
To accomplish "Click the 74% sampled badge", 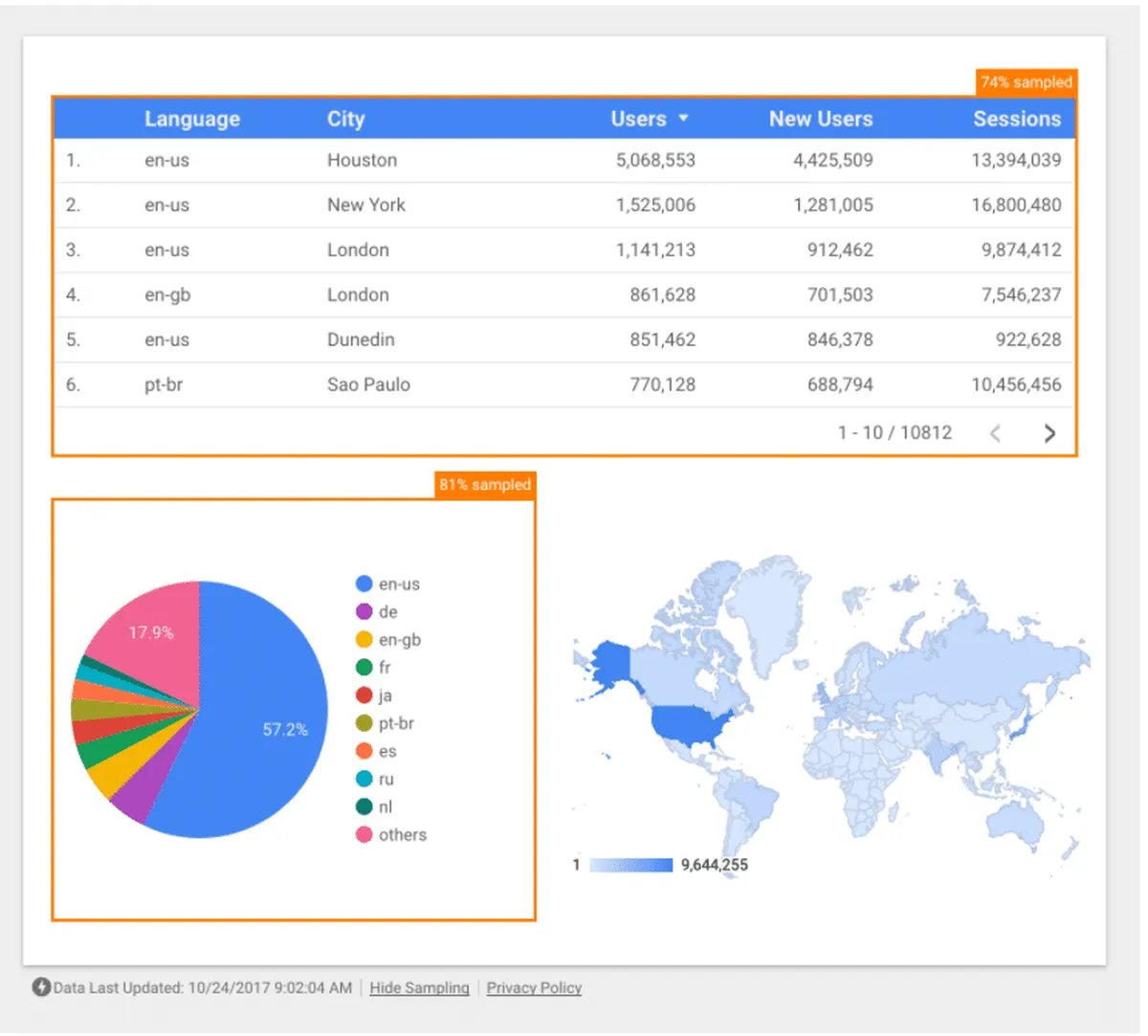I will pyautogui.click(x=1026, y=82).
